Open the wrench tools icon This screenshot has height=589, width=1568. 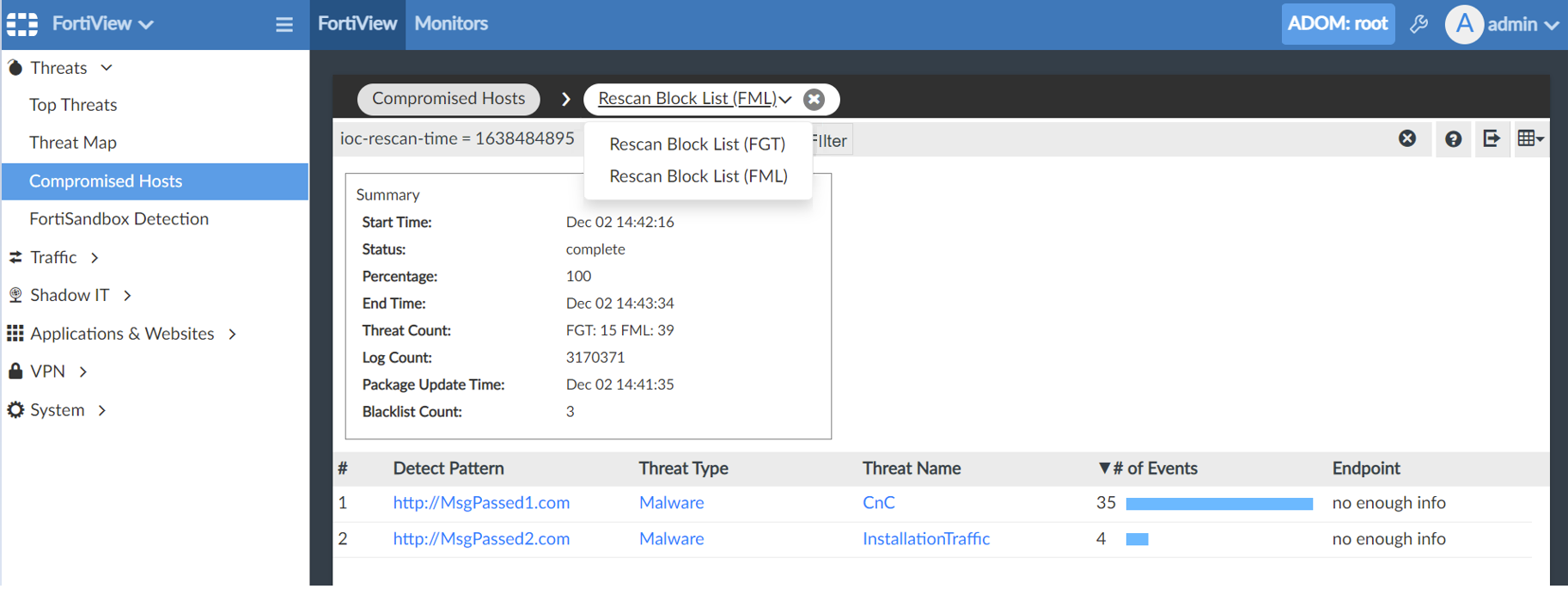coord(1419,24)
